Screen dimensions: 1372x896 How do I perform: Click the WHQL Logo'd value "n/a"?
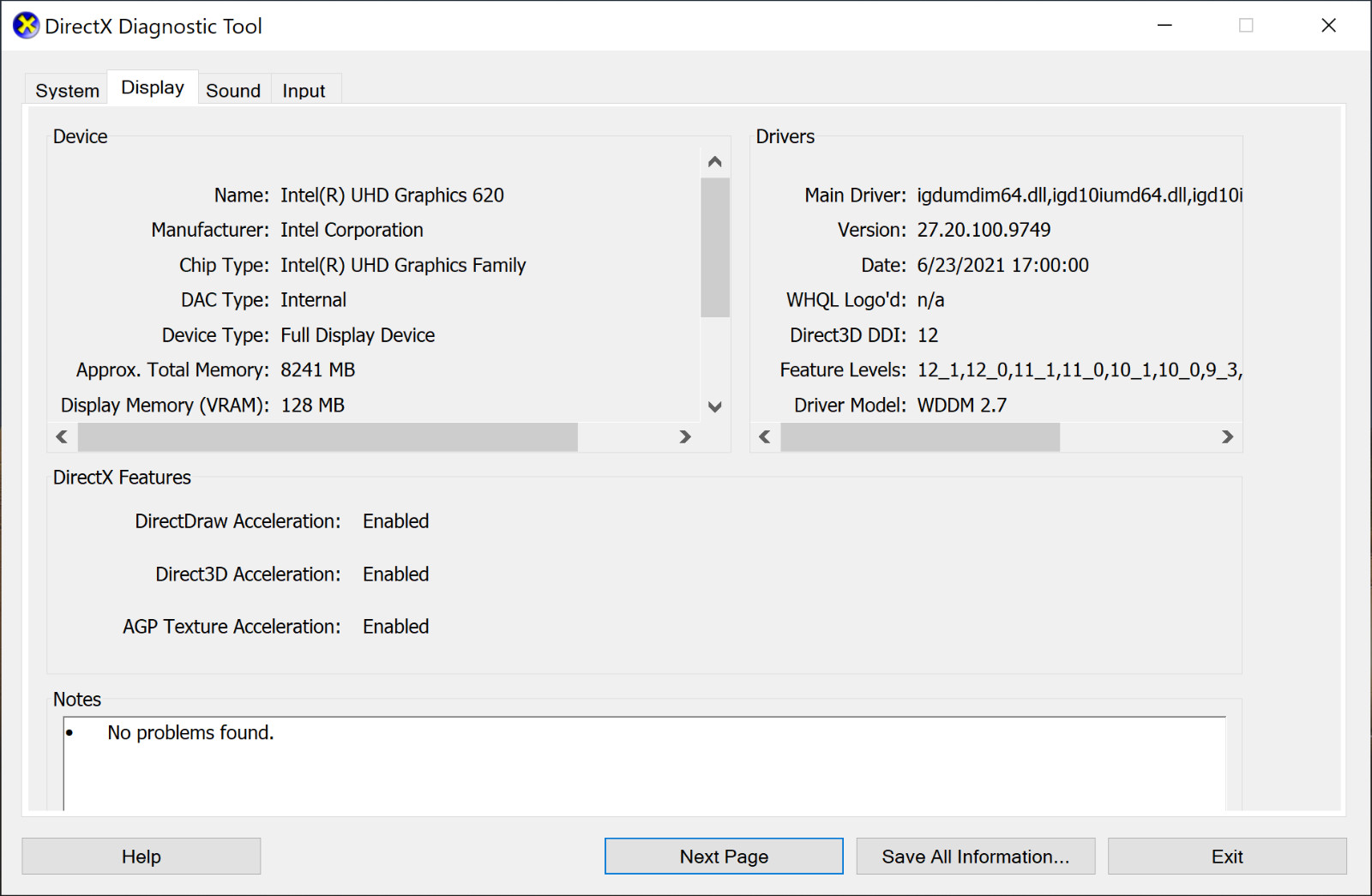930,300
